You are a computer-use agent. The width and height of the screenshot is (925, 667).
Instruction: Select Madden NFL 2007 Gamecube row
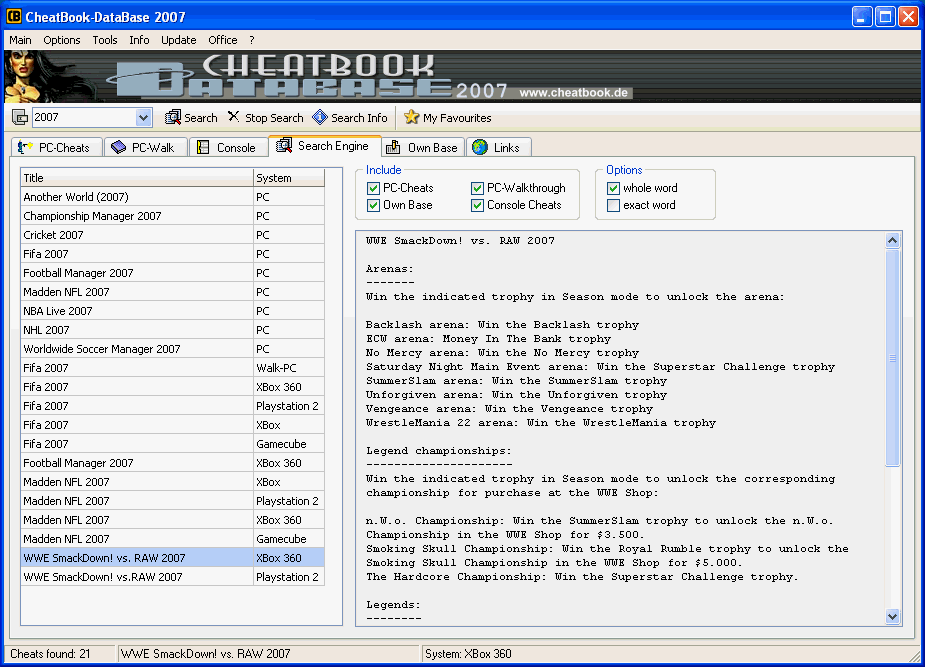172,538
